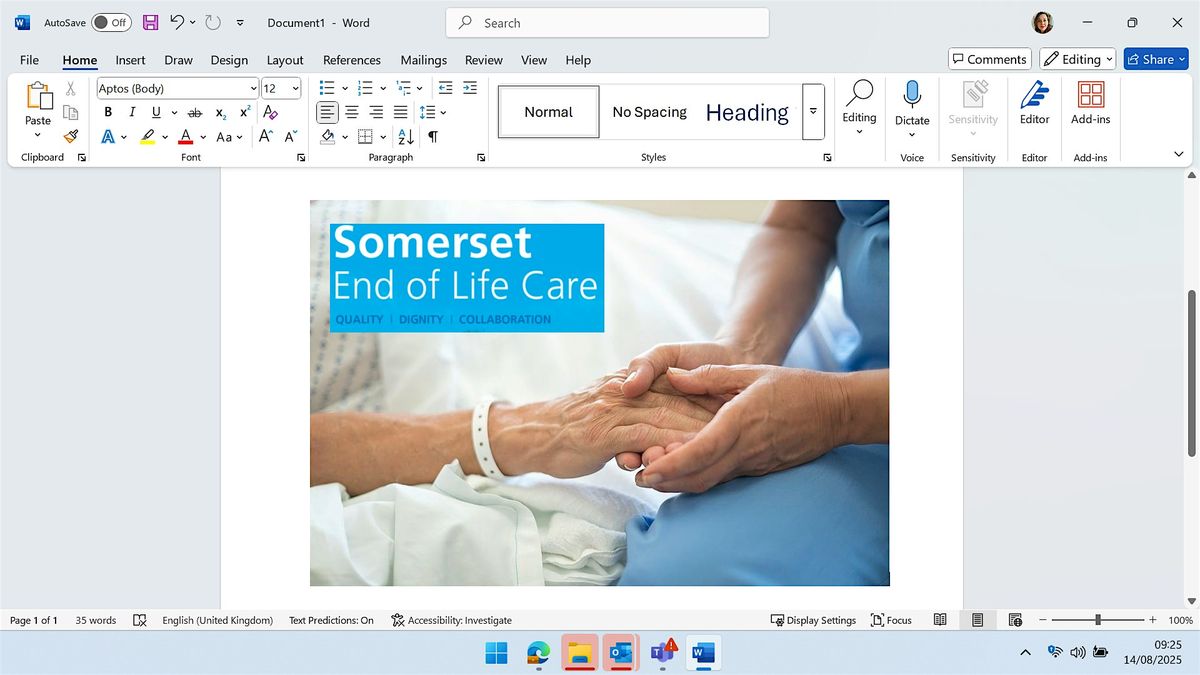Apply yellow text highlight
Image resolution: width=1200 pixels, height=675 pixels.
(148, 136)
